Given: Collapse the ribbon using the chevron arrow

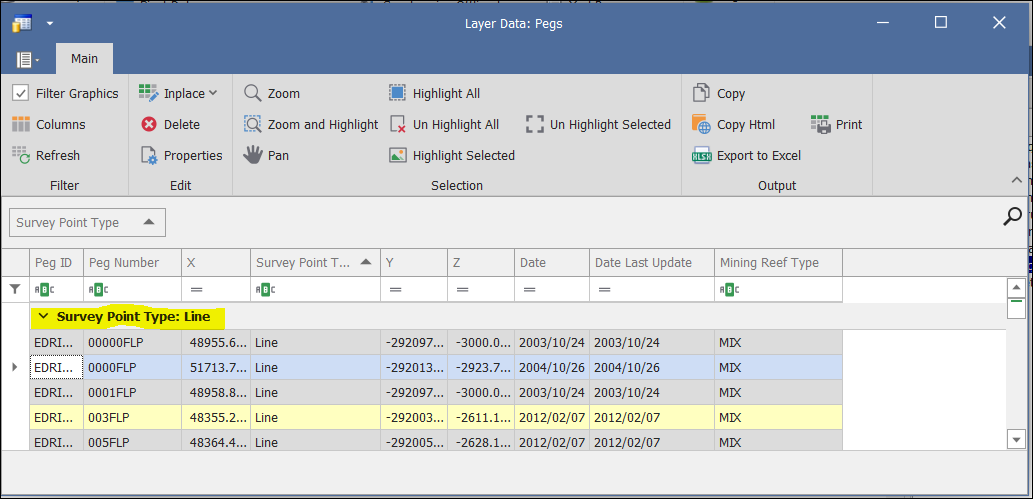Looking at the screenshot, I should (1016, 180).
